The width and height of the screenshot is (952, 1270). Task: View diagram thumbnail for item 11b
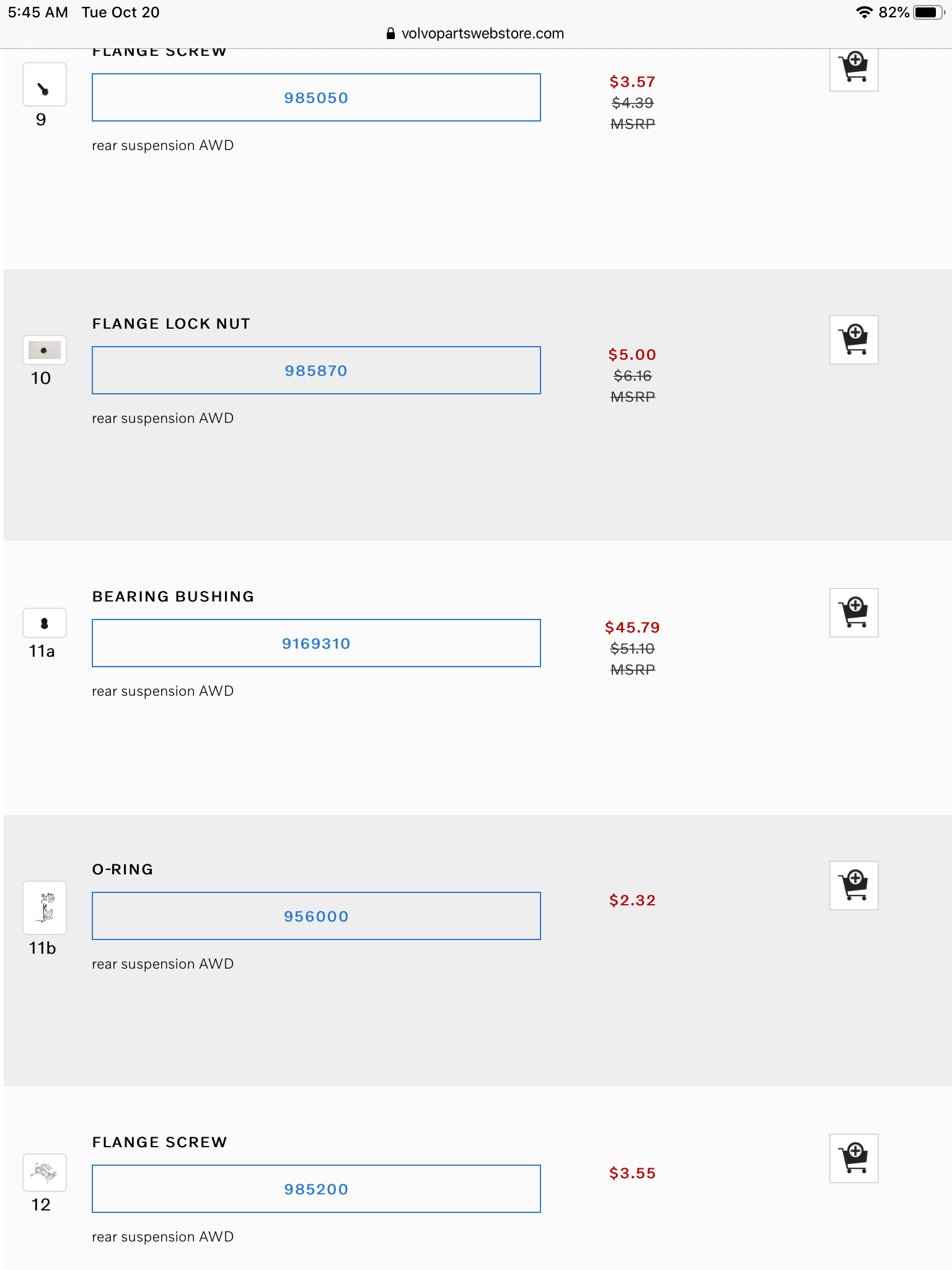[44, 908]
